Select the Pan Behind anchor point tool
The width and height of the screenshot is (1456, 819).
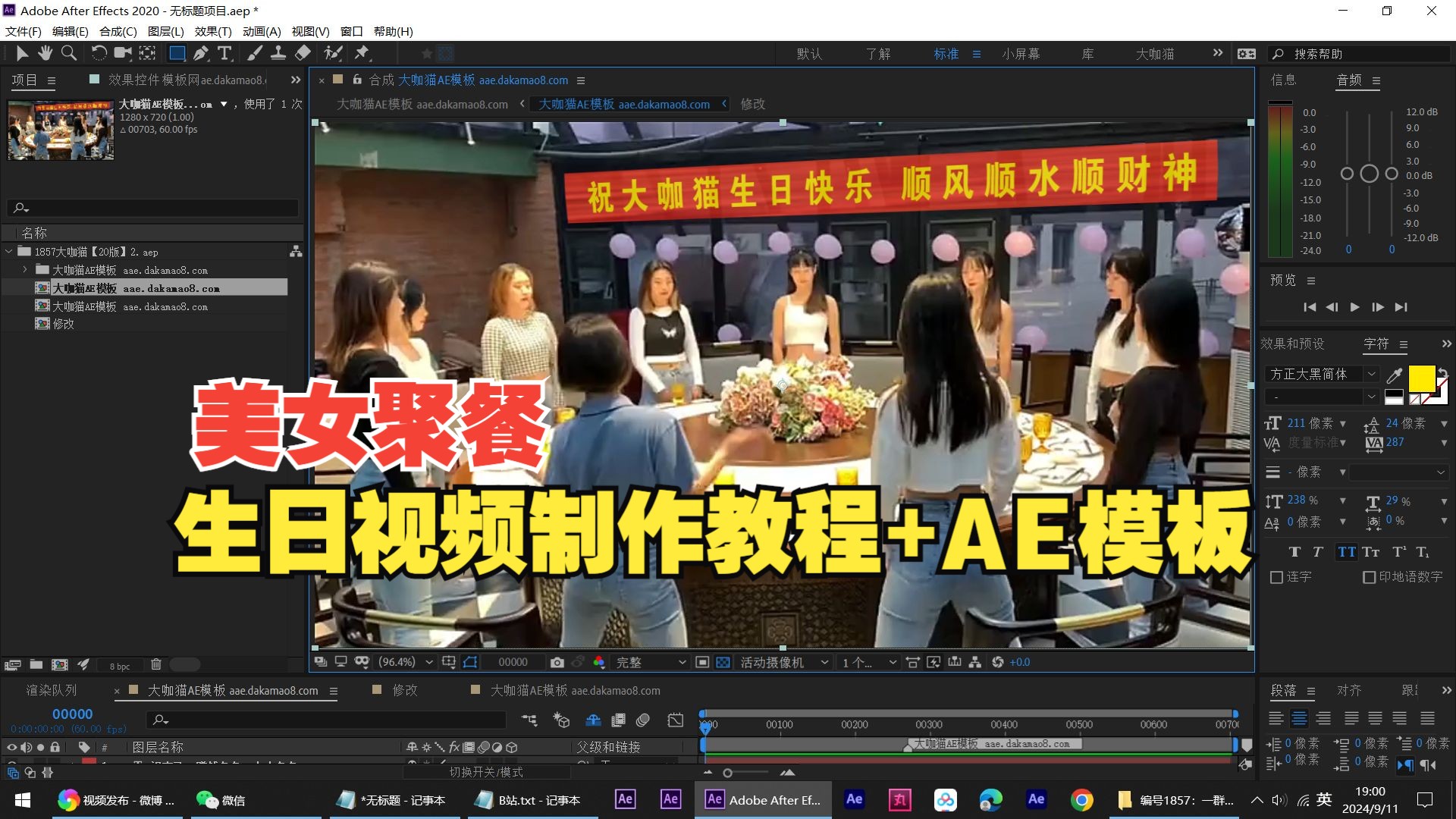[x=147, y=53]
